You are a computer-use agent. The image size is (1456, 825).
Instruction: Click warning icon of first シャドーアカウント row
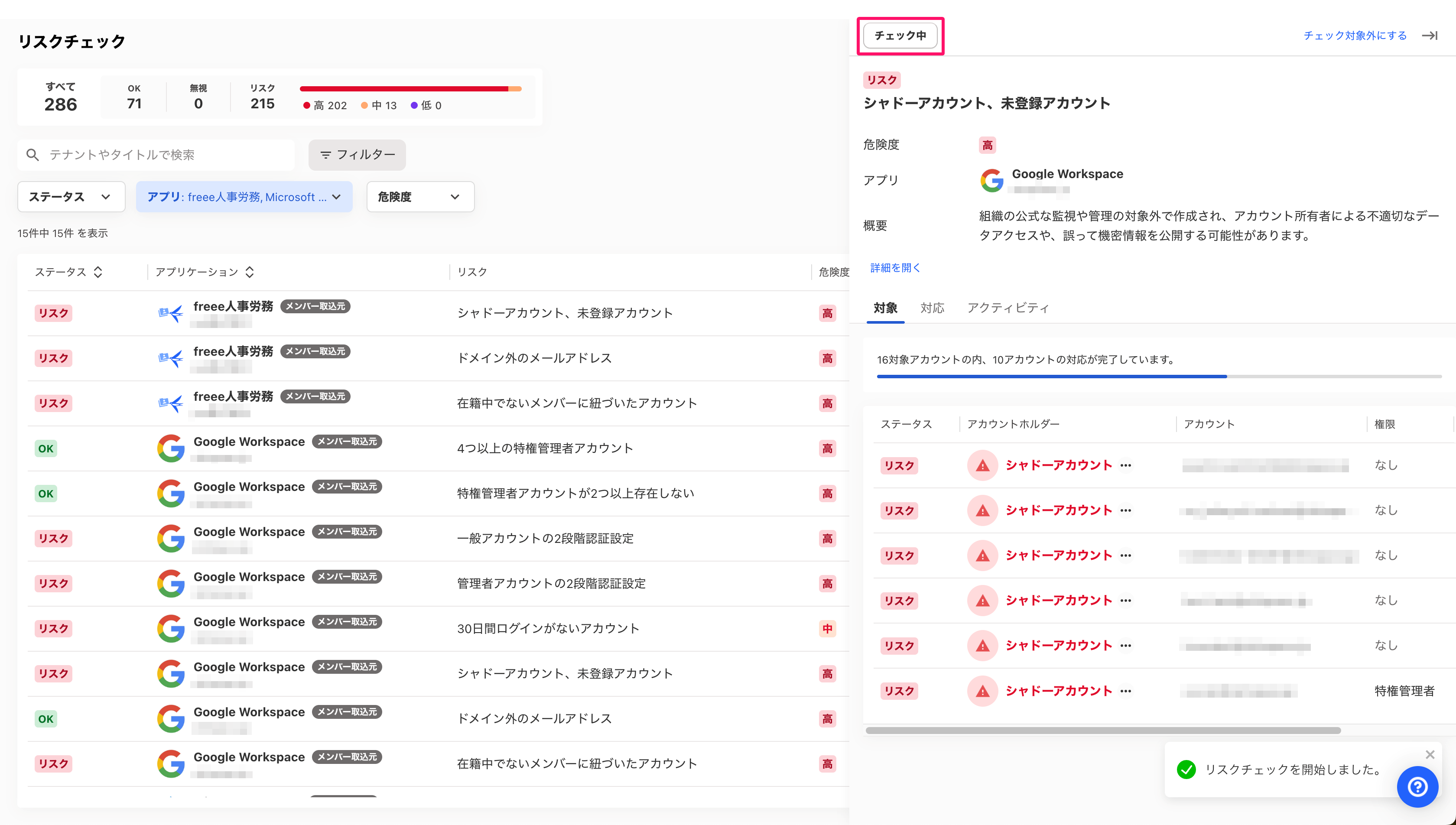(x=982, y=465)
